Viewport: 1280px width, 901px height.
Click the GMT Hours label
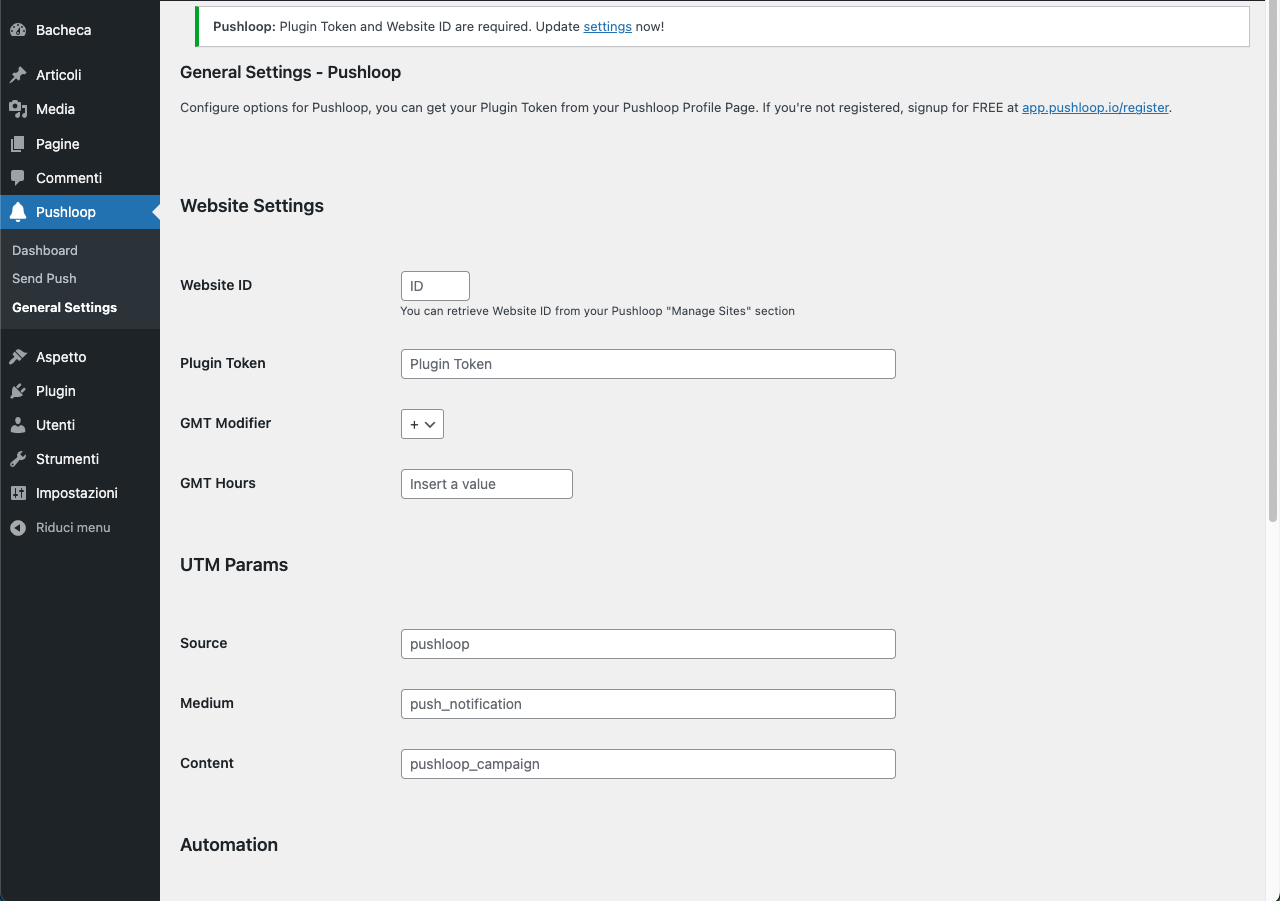point(218,483)
